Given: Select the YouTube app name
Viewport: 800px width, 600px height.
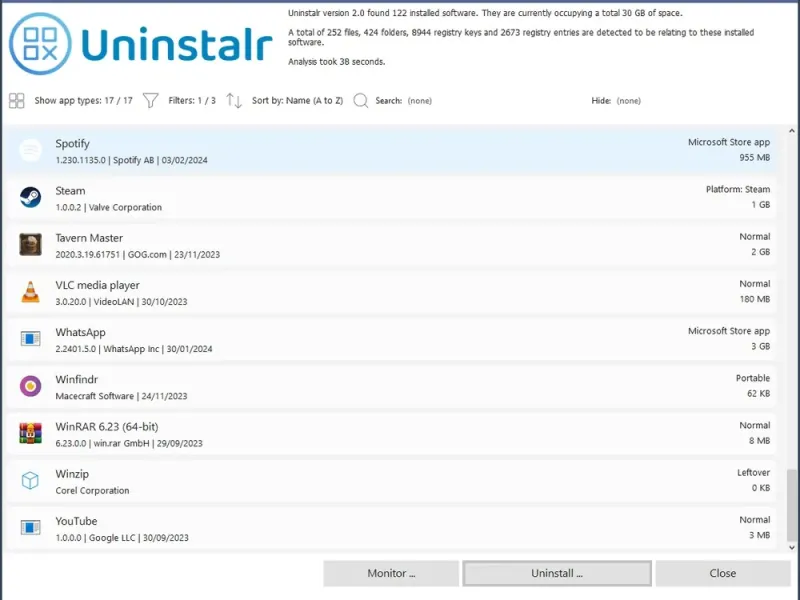Looking at the screenshot, I should [76, 521].
